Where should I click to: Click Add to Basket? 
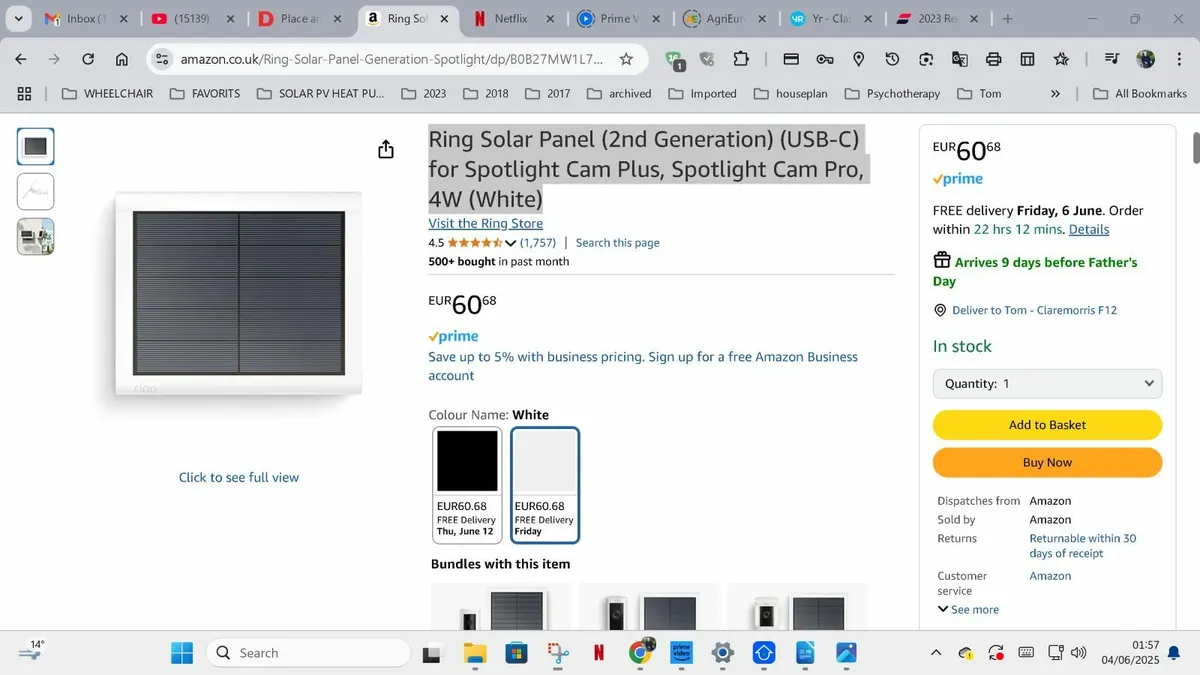click(1047, 425)
